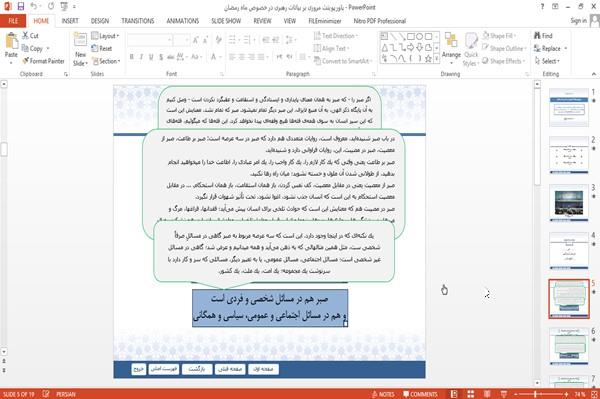Click the highlighted blue text box on slide
Viewport: 600px width, 399px height.
(x=270, y=308)
